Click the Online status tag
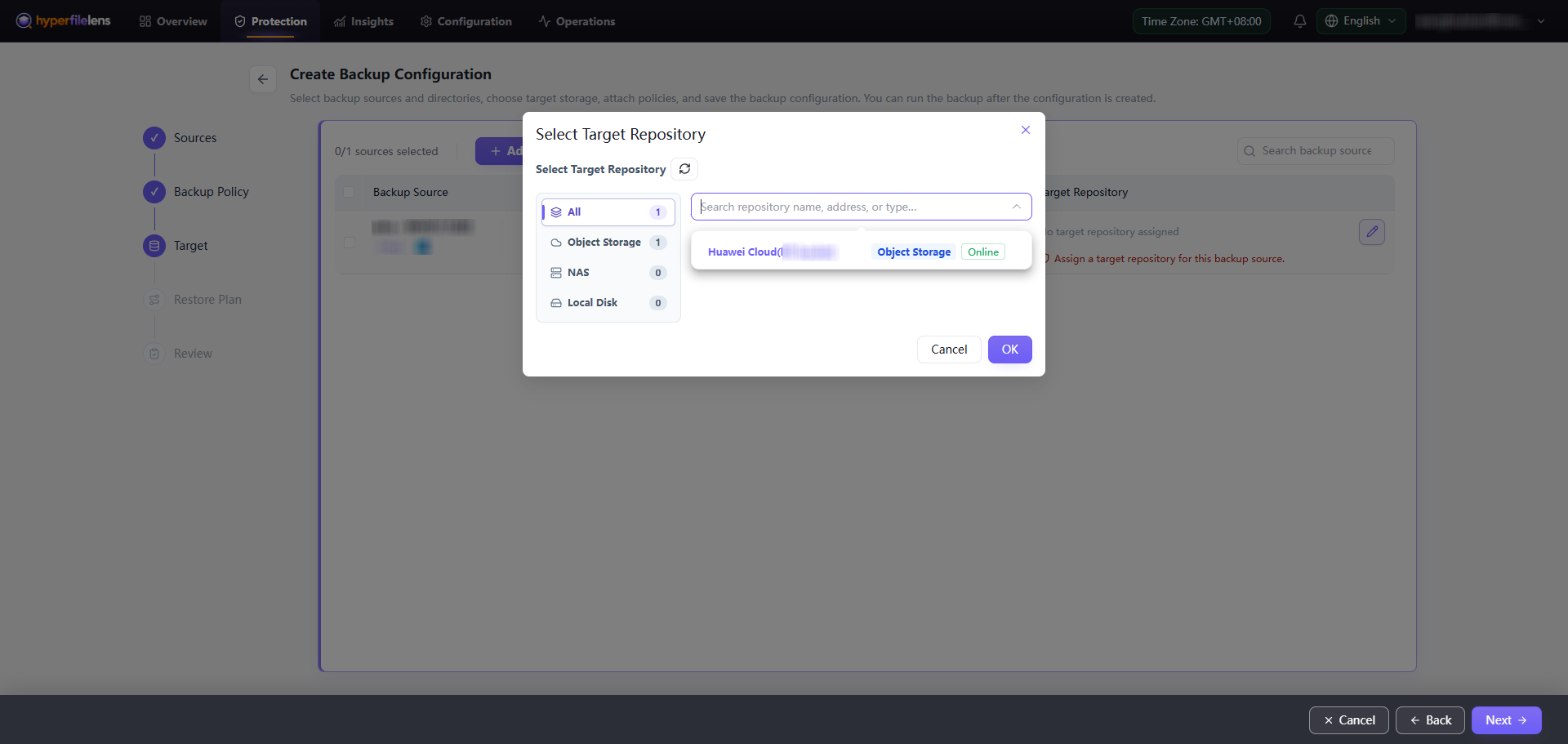 (983, 252)
